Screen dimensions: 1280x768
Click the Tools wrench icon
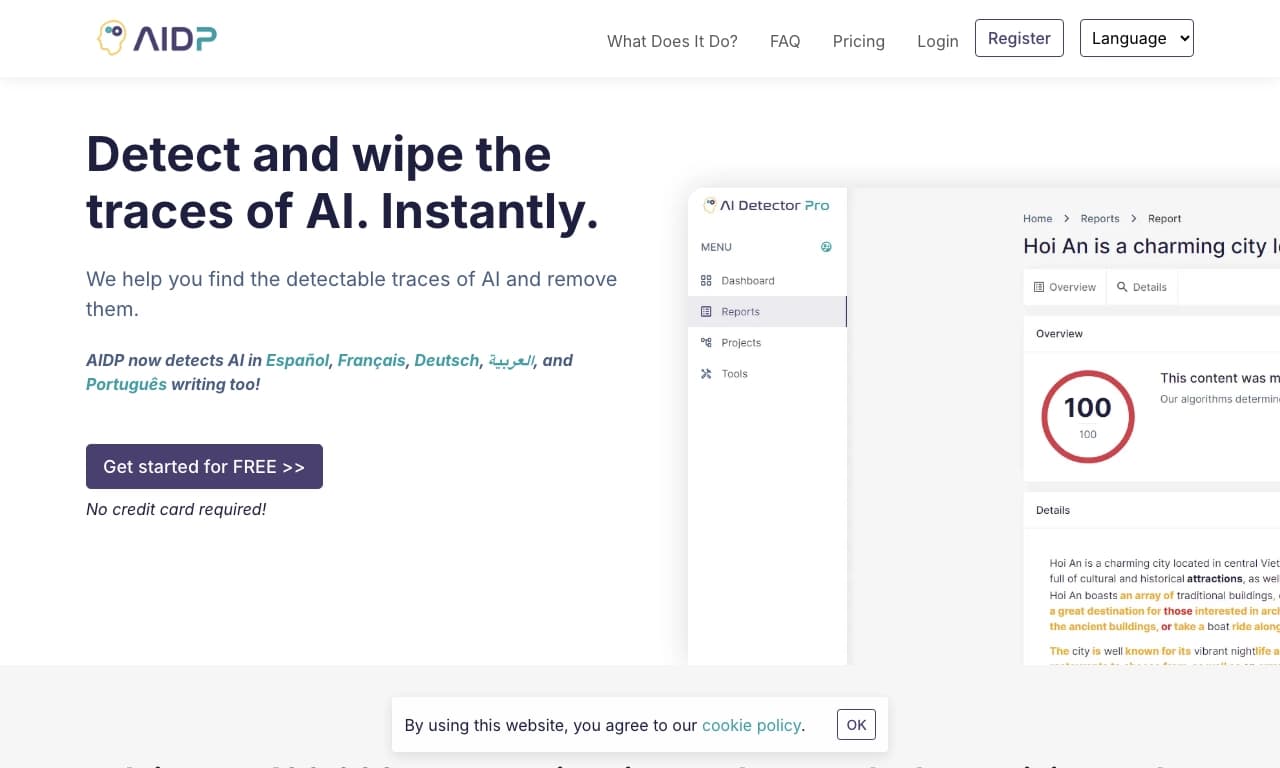[706, 374]
